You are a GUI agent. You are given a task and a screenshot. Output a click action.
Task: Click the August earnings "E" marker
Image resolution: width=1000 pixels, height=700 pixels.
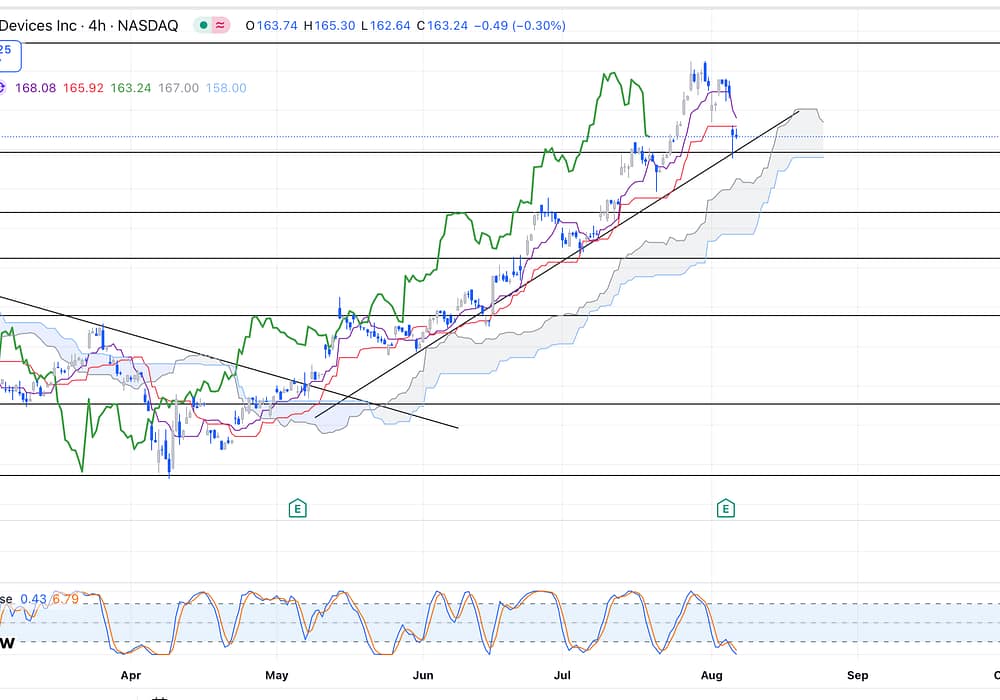click(726, 509)
